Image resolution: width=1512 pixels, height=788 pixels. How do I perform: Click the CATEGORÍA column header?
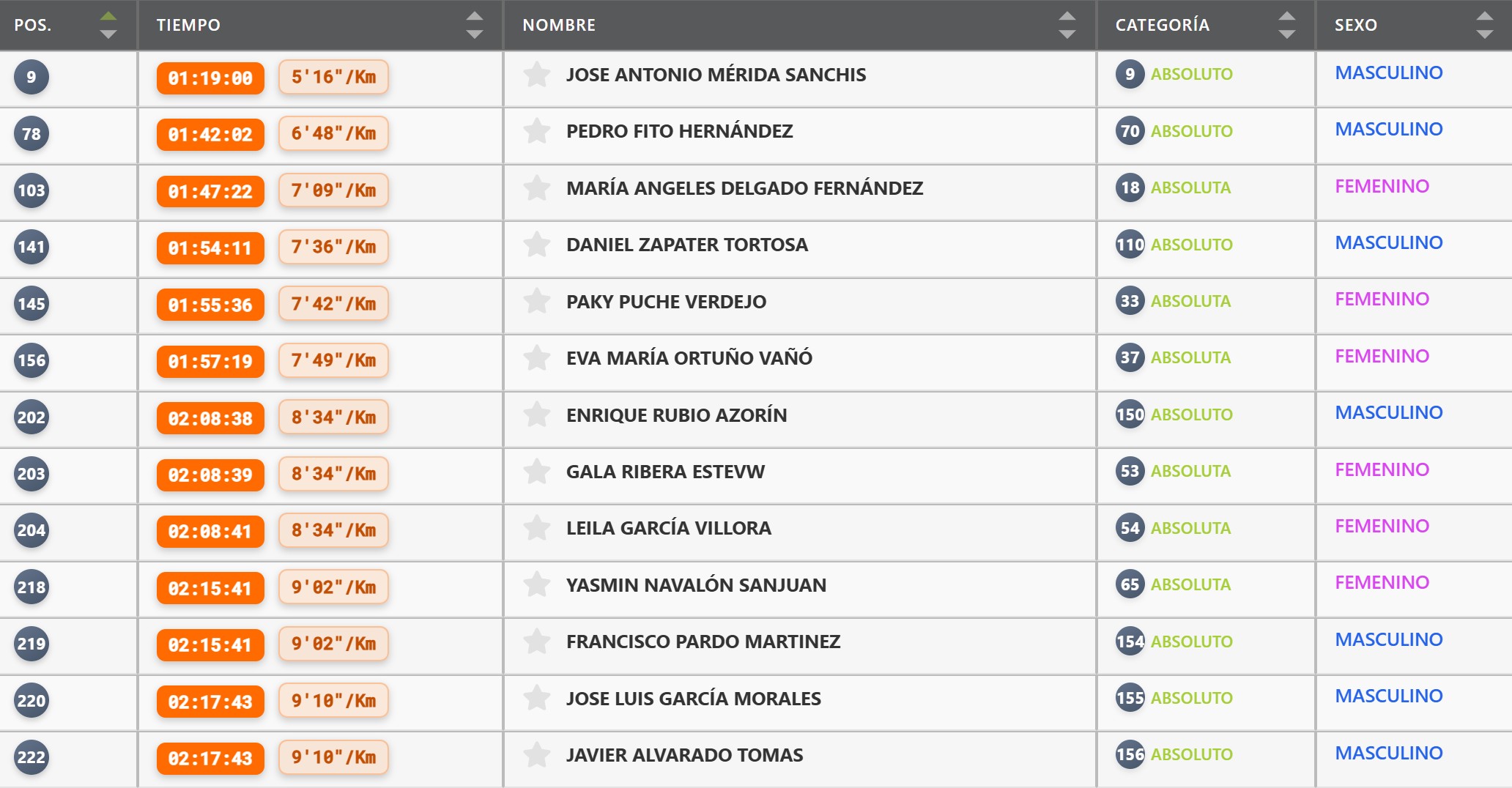1162,25
